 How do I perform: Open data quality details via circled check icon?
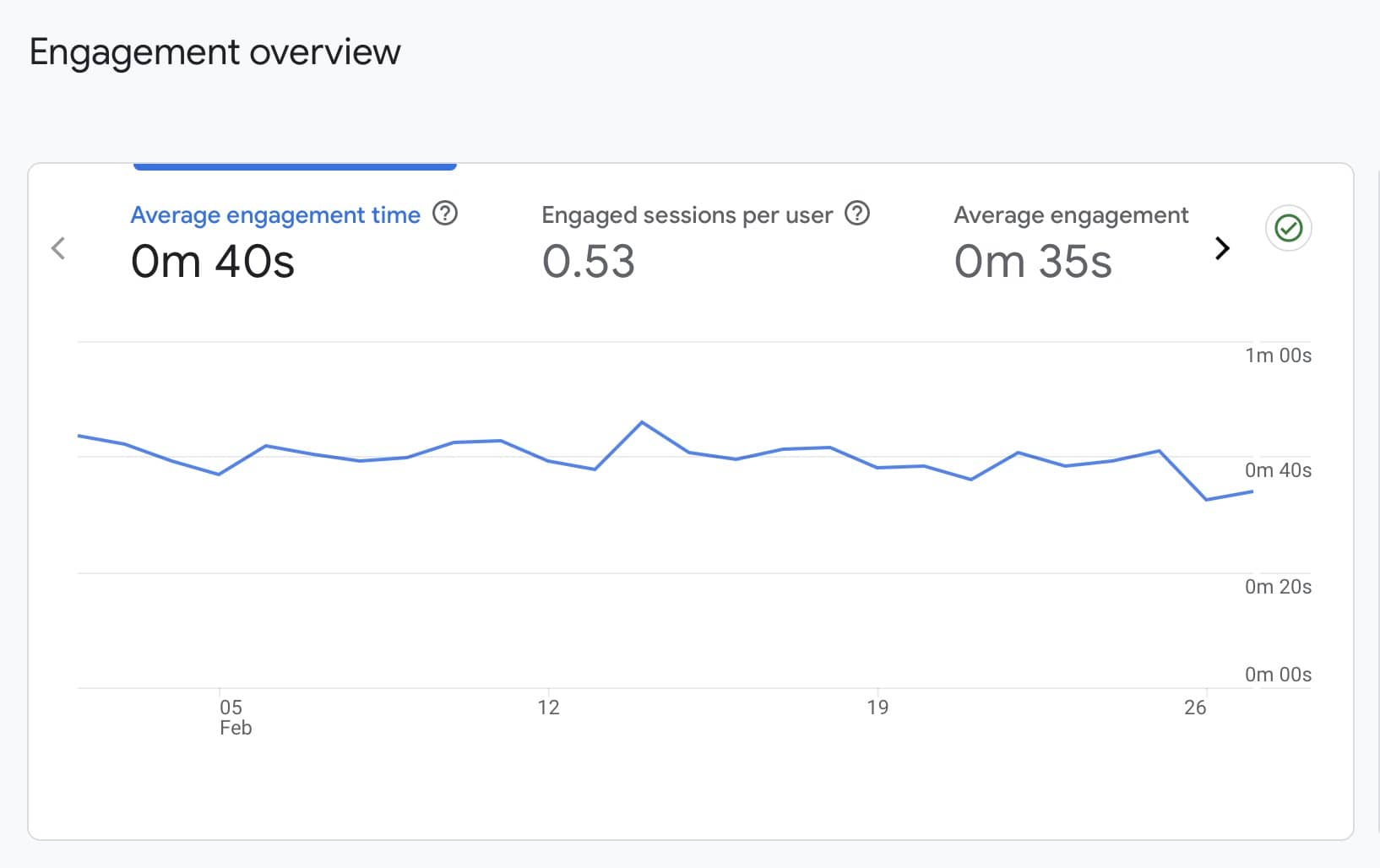click(1287, 228)
